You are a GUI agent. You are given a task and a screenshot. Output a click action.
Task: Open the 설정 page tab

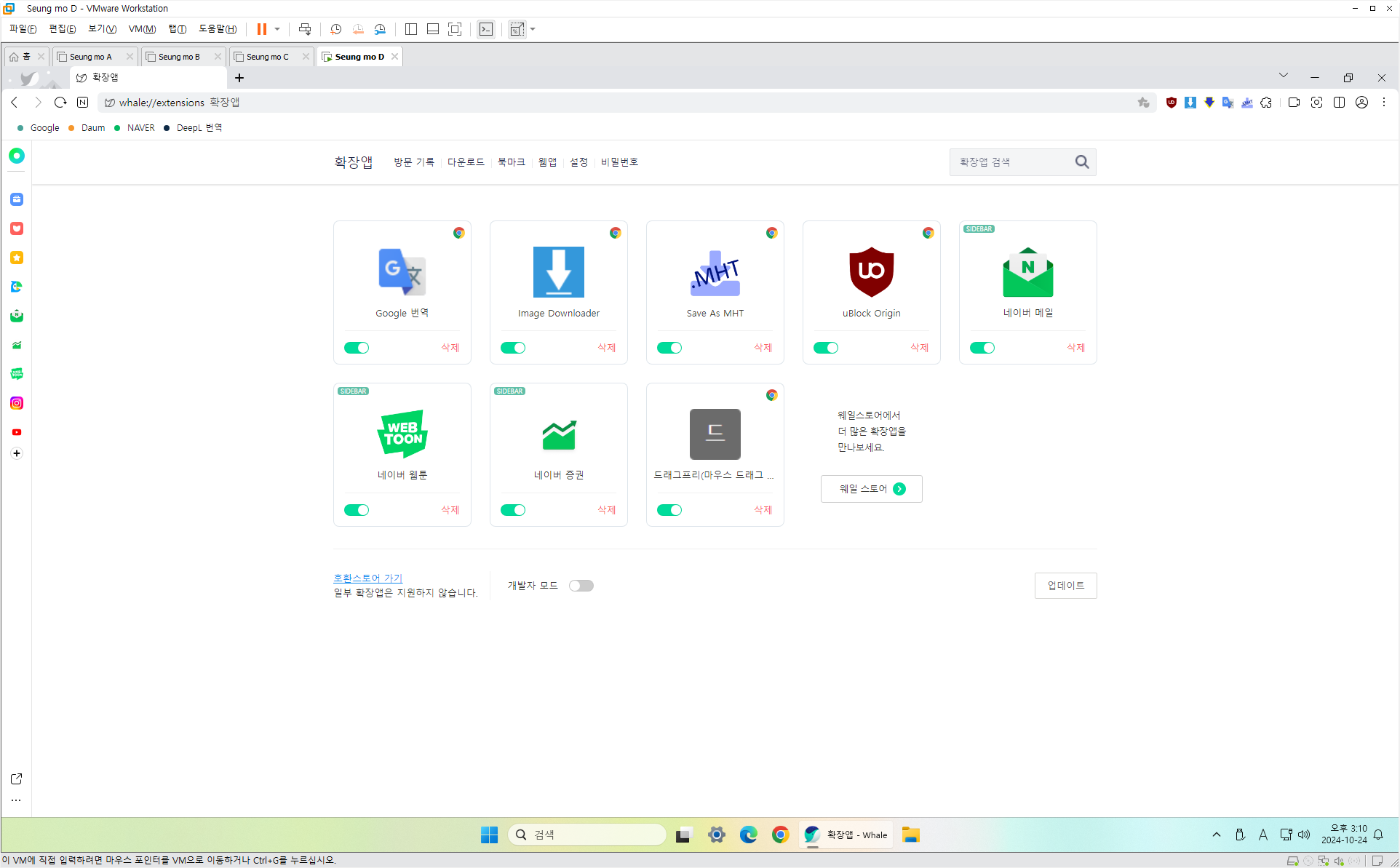[x=578, y=162]
